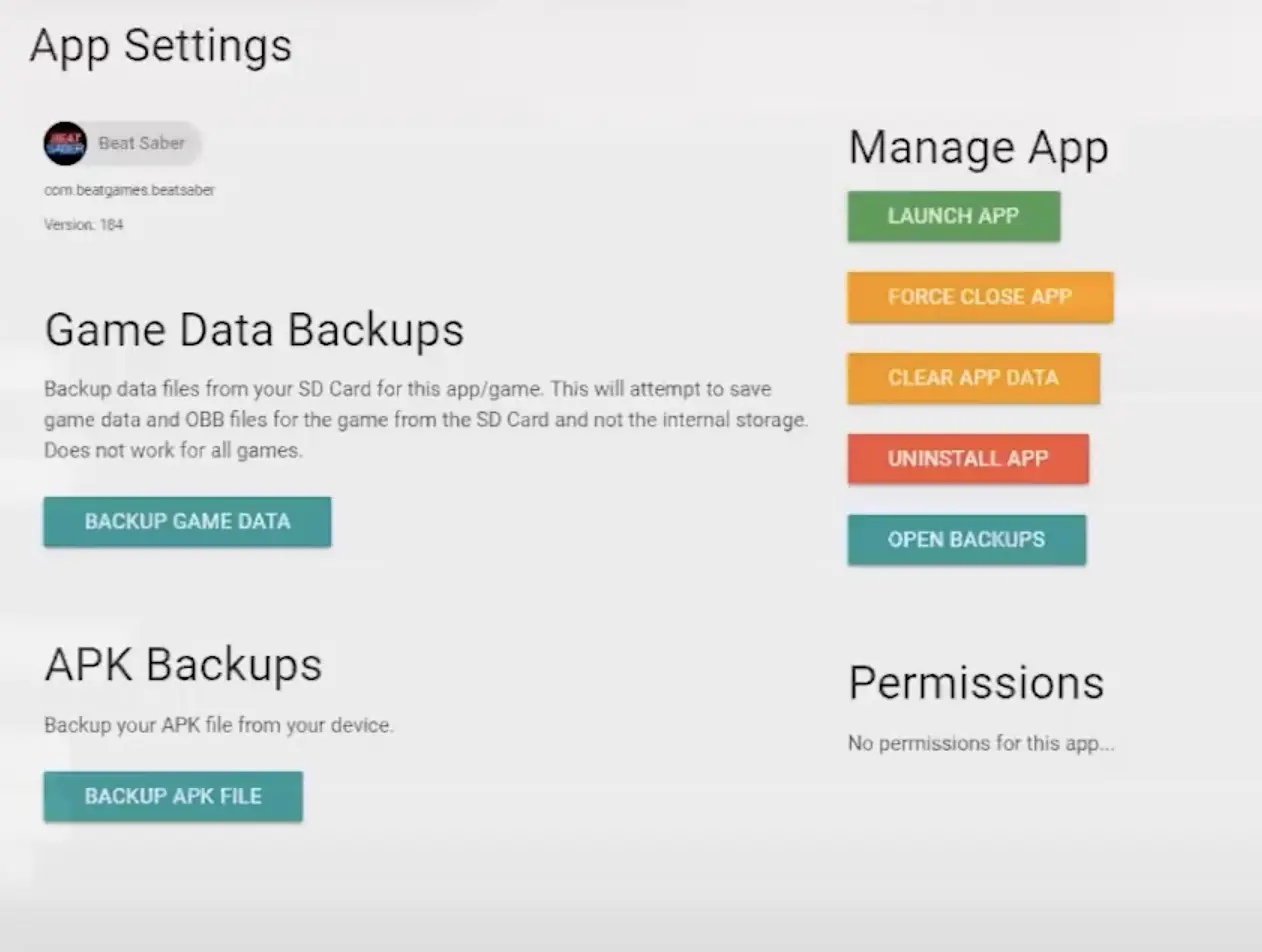This screenshot has width=1262, height=952.
Task: Hit the FORCE CLOSE APP button
Action: pos(980,297)
